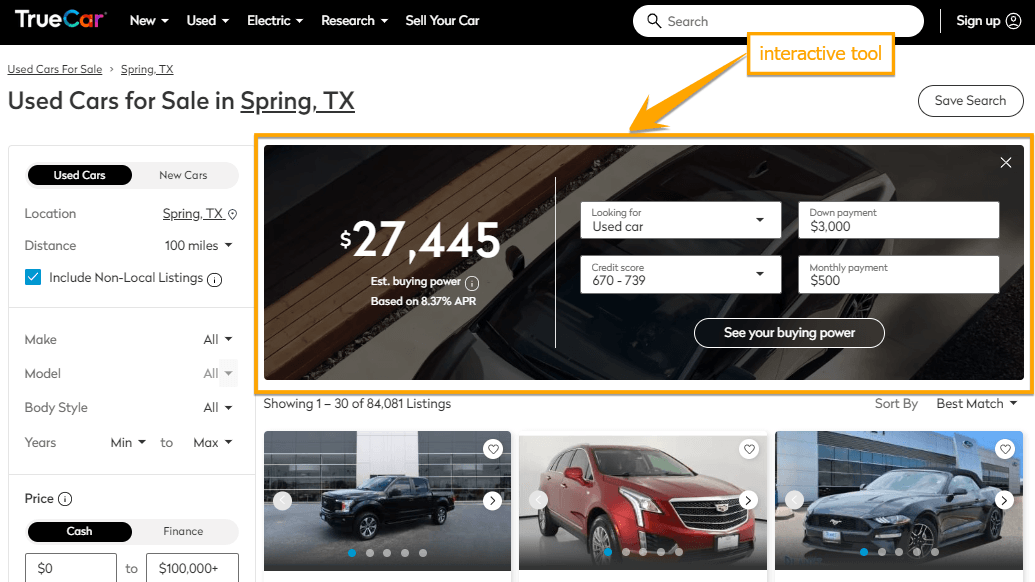
Task: Click the Sign up link
Action: (x=978, y=21)
